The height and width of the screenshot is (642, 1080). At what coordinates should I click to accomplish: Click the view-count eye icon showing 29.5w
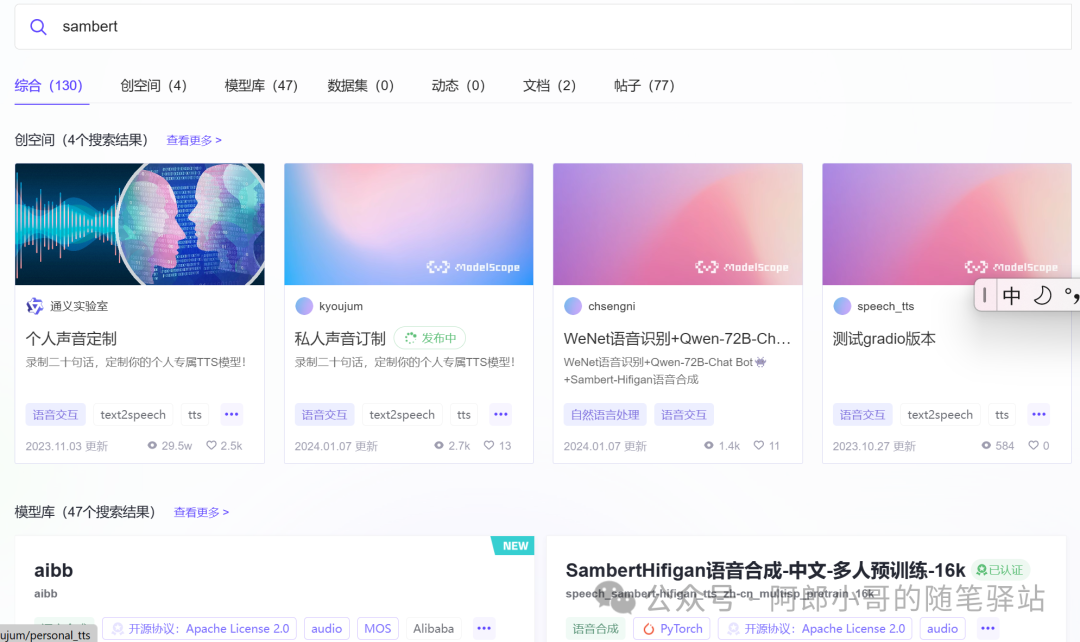(152, 446)
